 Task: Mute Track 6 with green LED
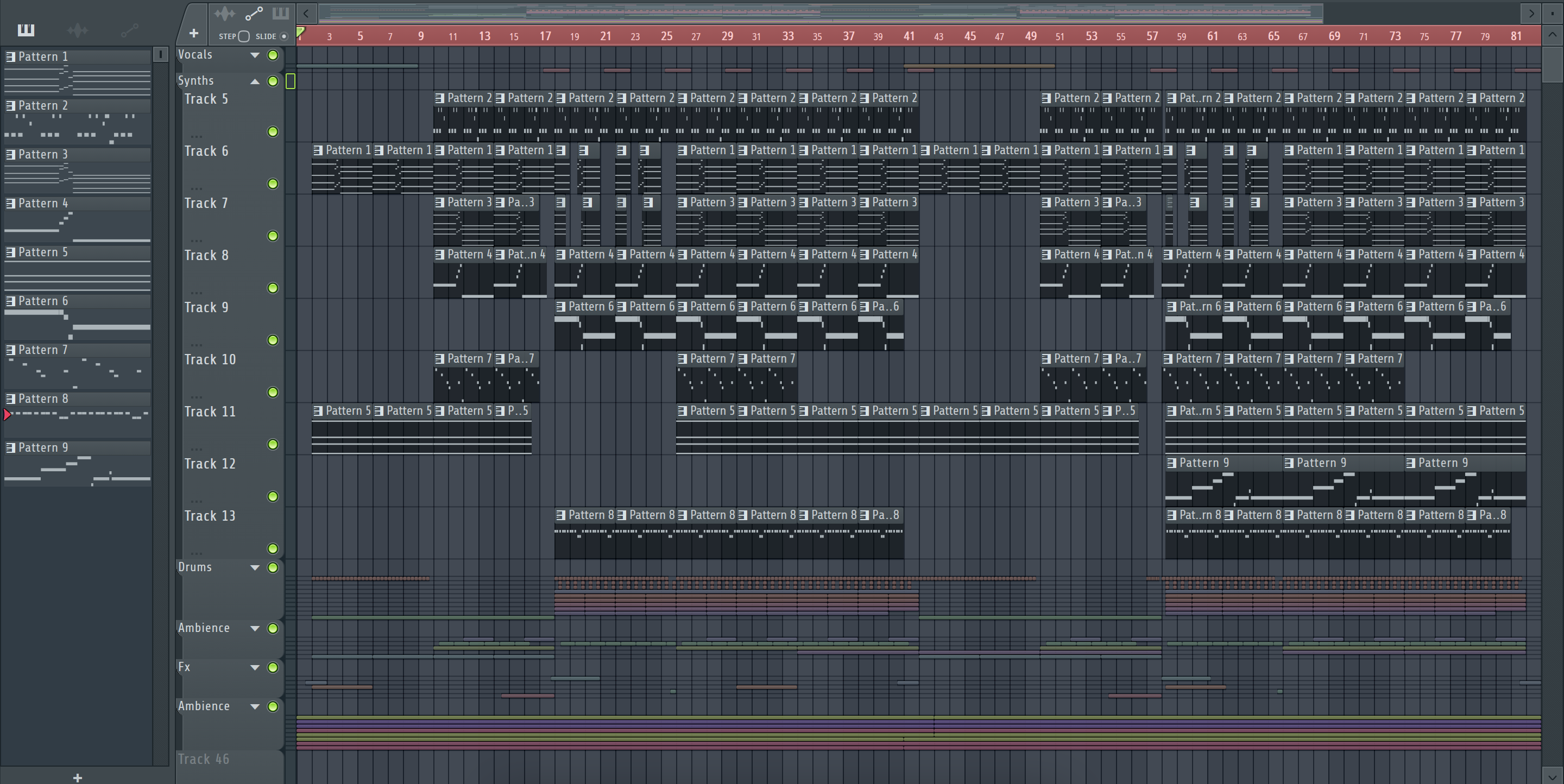[x=273, y=184]
